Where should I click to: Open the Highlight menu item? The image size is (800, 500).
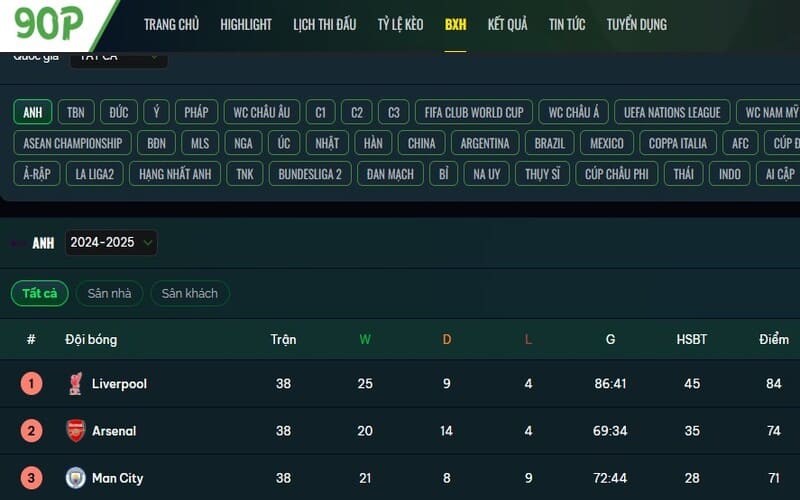[246, 24]
